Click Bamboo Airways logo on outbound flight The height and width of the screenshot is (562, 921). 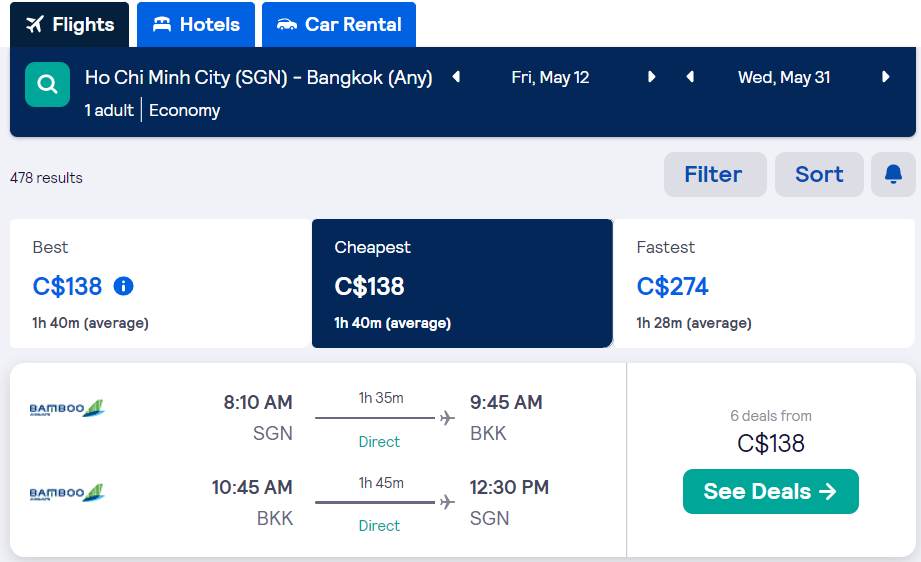(x=67, y=408)
